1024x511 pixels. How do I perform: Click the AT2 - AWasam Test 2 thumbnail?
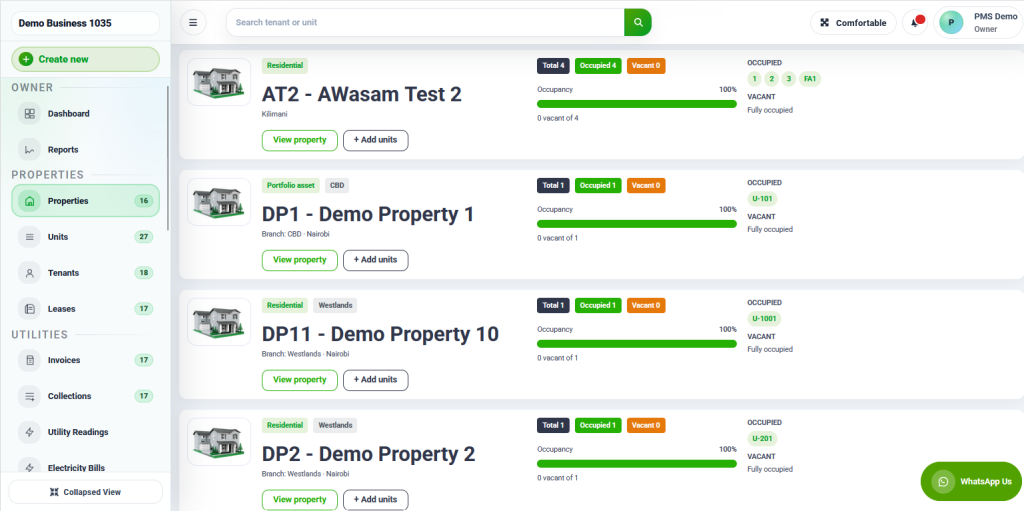[x=219, y=82]
